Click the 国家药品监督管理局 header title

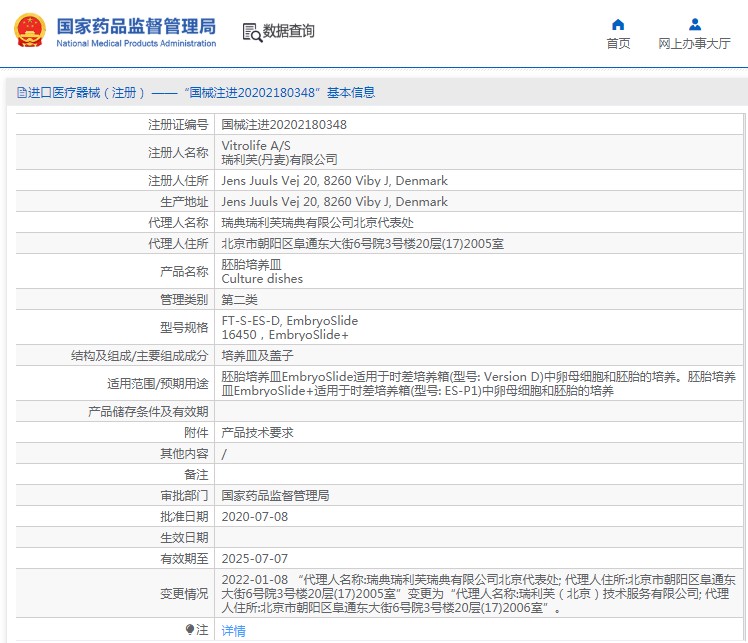(136, 26)
